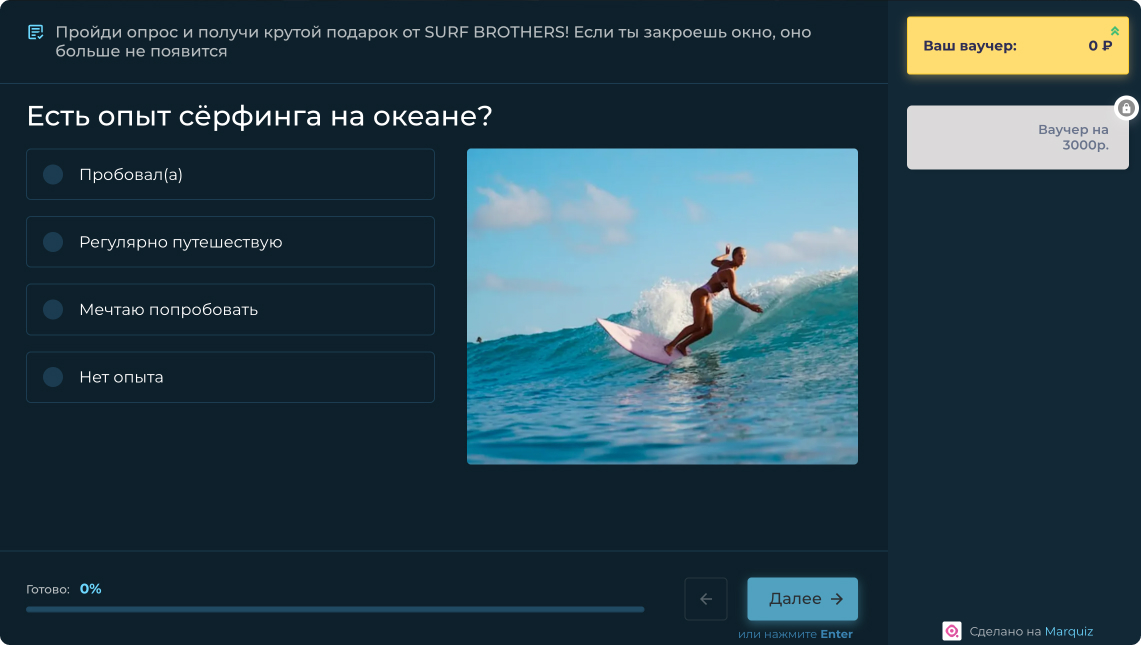
Task: Click the SURF BROTHERS survey intro text
Action: click(x=433, y=41)
